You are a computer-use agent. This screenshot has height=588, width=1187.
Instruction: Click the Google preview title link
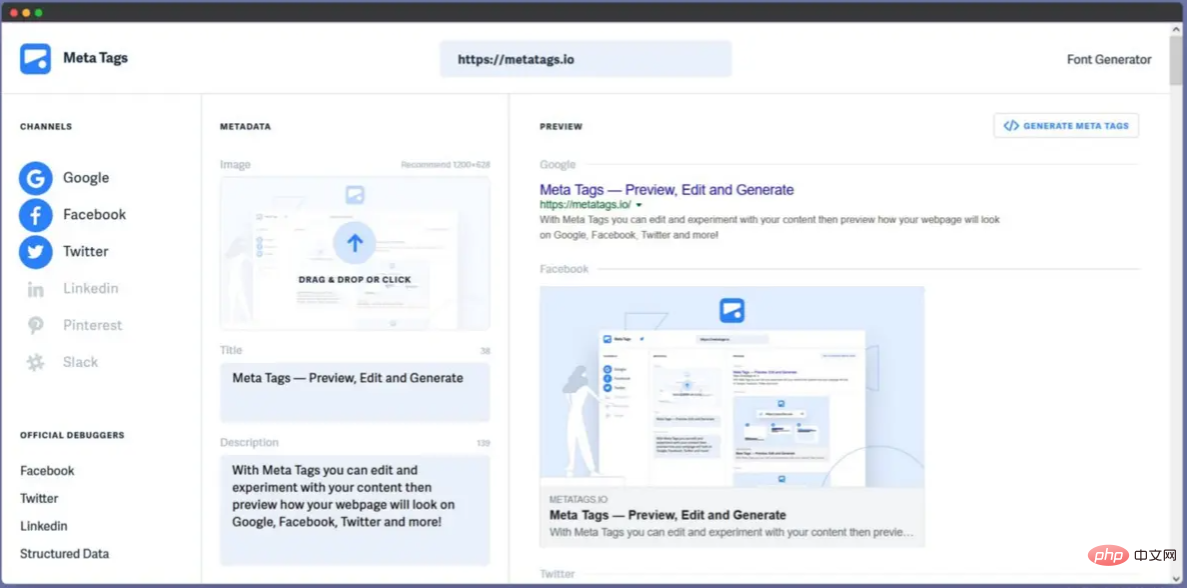coord(667,190)
